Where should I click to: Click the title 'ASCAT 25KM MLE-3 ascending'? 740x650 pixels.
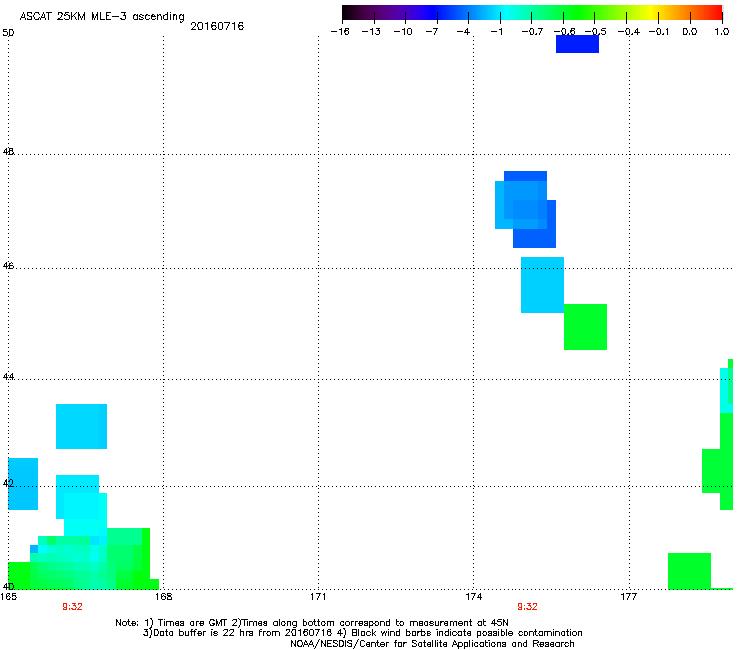click(x=102, y=17)
